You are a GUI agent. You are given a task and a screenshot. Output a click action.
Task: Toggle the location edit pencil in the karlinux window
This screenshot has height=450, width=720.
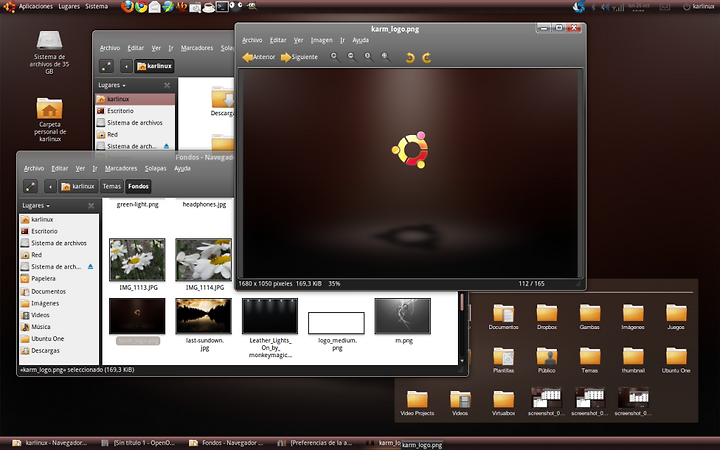pos(106,66)
